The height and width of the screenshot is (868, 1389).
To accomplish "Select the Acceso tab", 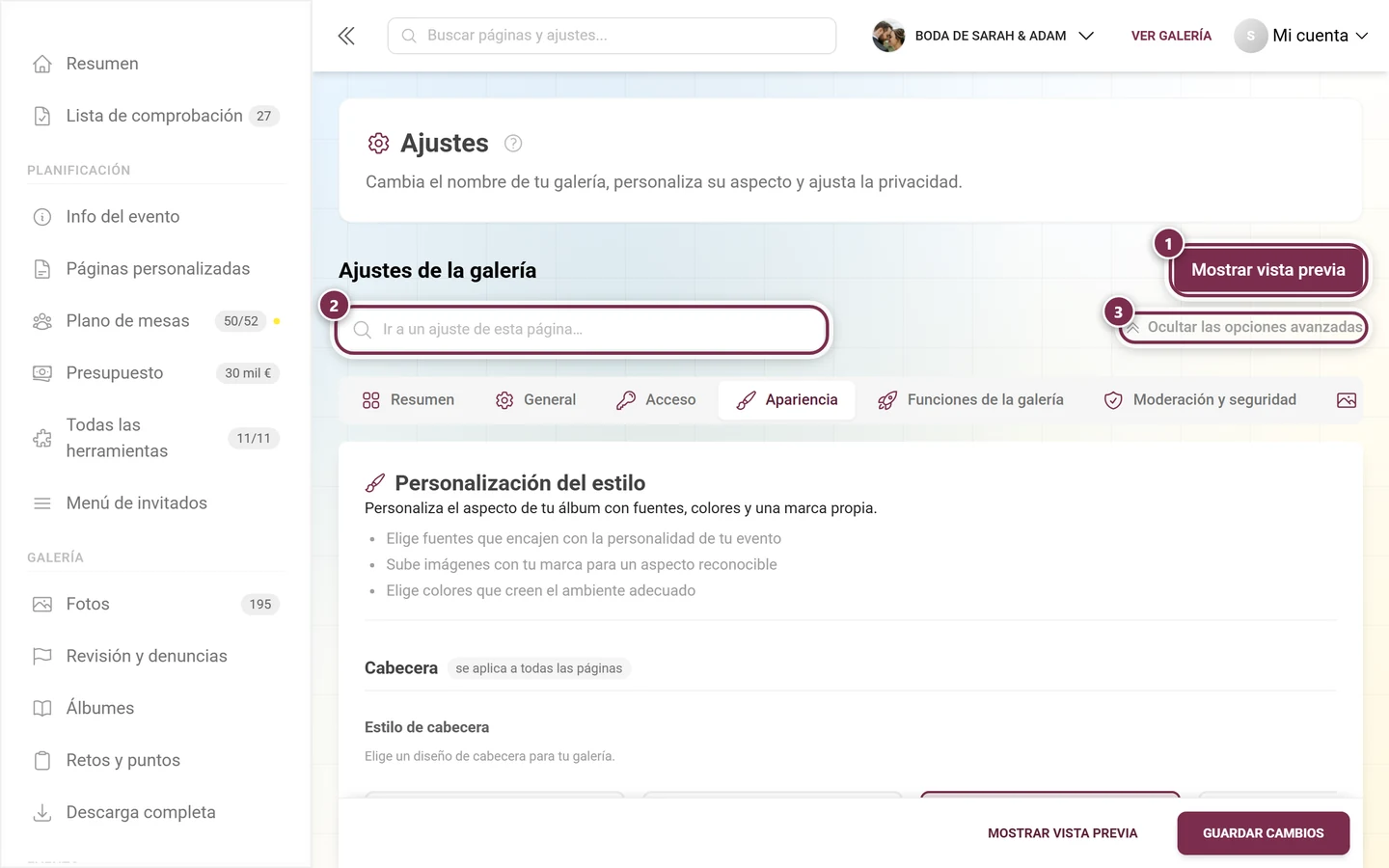I will pyautogui.click(x=656, y=400).
